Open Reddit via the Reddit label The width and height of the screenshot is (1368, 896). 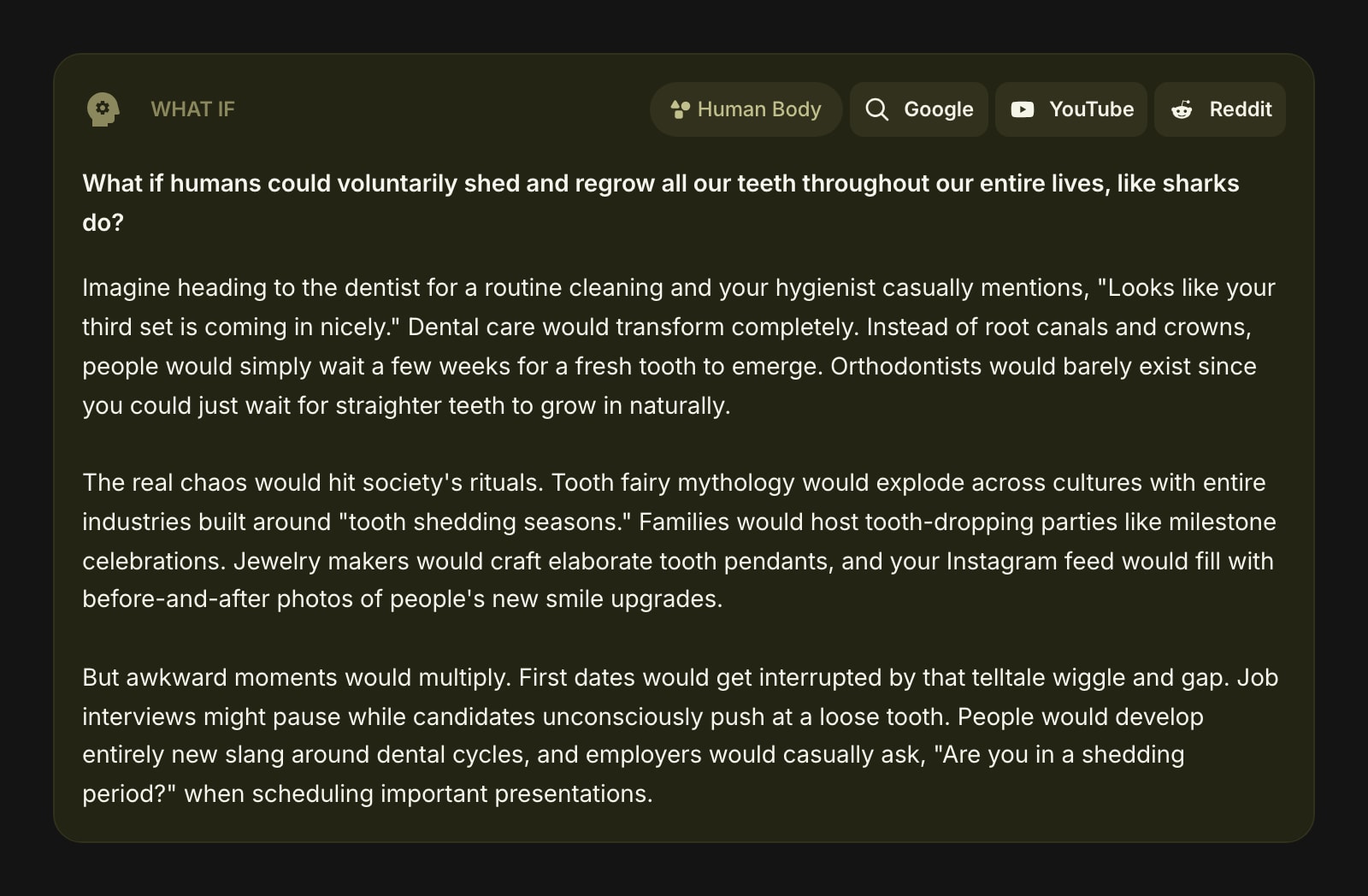1240,109
